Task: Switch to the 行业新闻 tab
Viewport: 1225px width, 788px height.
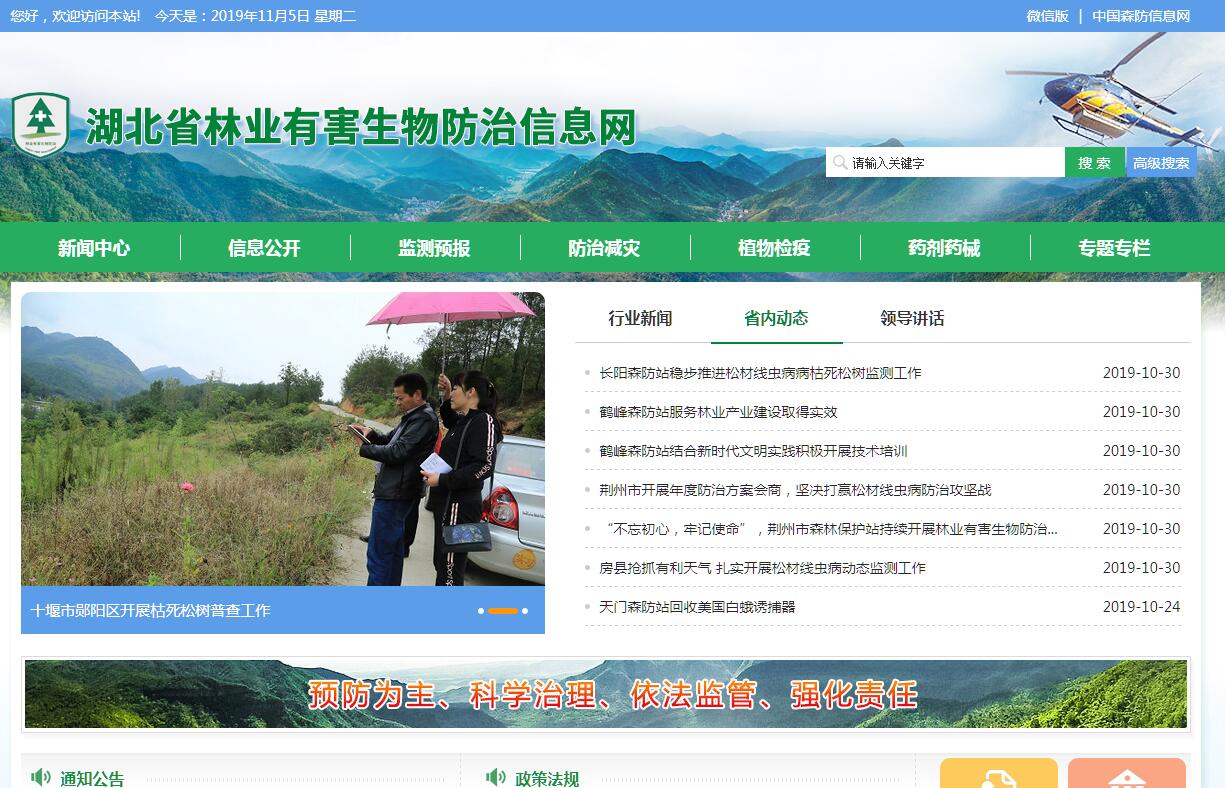Action: coord(640,319)
